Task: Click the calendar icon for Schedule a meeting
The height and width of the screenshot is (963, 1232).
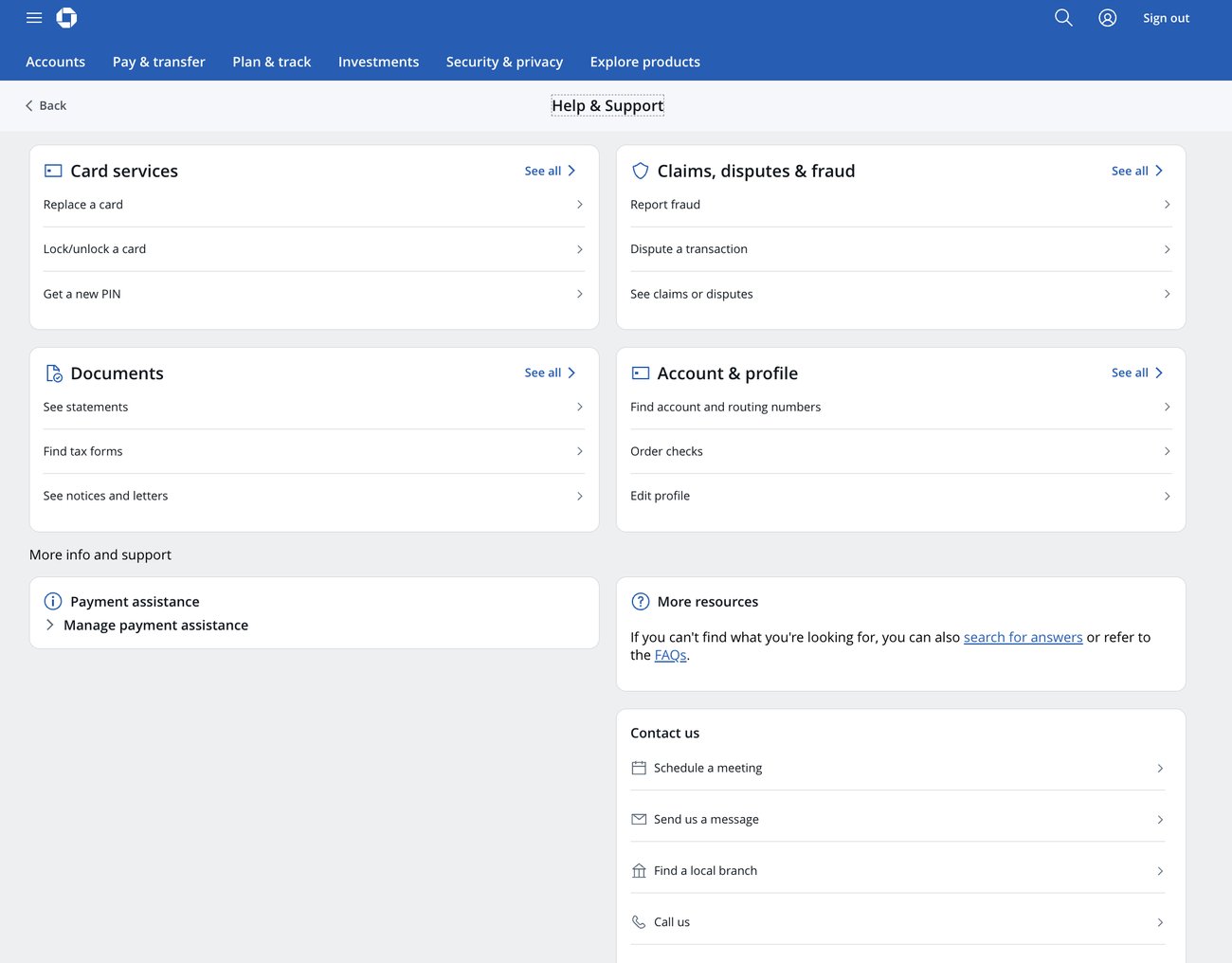Action: pyautogui.click(x=639, y=768)
